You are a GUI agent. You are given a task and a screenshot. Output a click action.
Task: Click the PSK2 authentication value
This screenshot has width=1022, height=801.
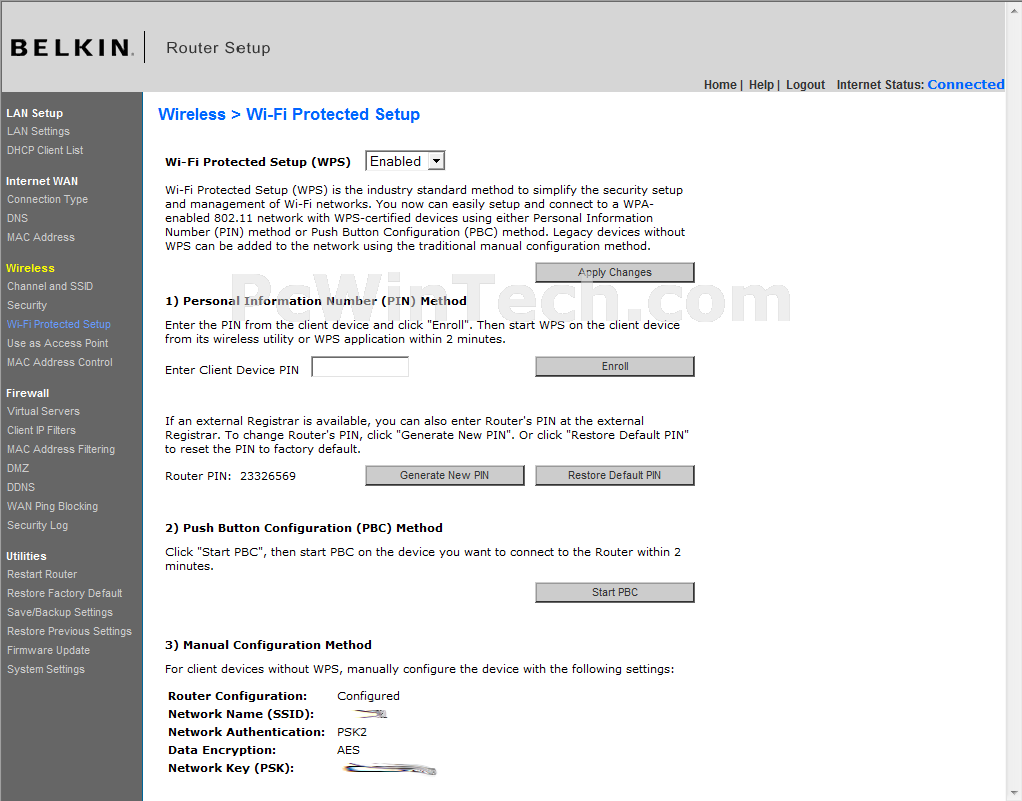pyautogui.click(x=352, y=732)
